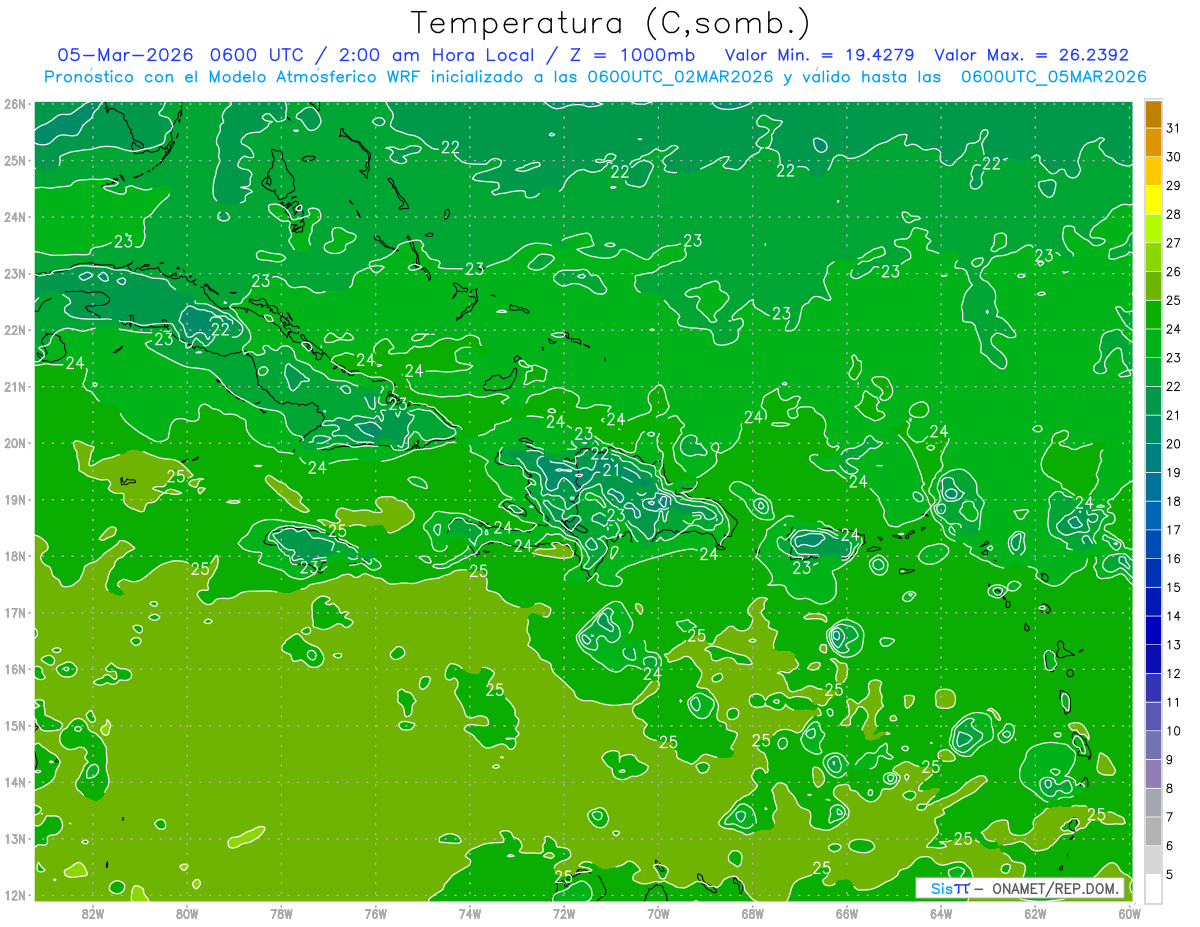
Task: Click longitude axis label "76W"
Action: click(376, 913)
